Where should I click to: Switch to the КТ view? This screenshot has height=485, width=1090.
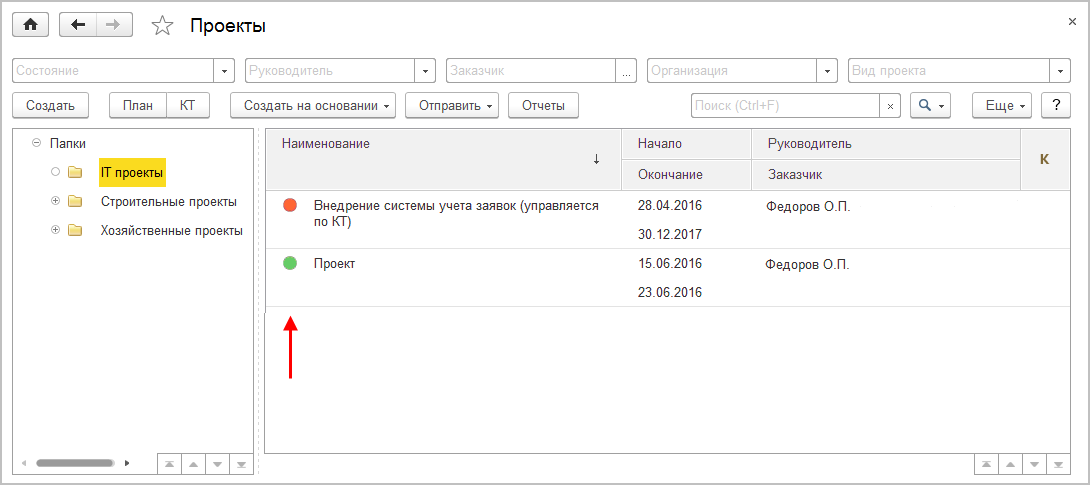click(x=187, y=105)
